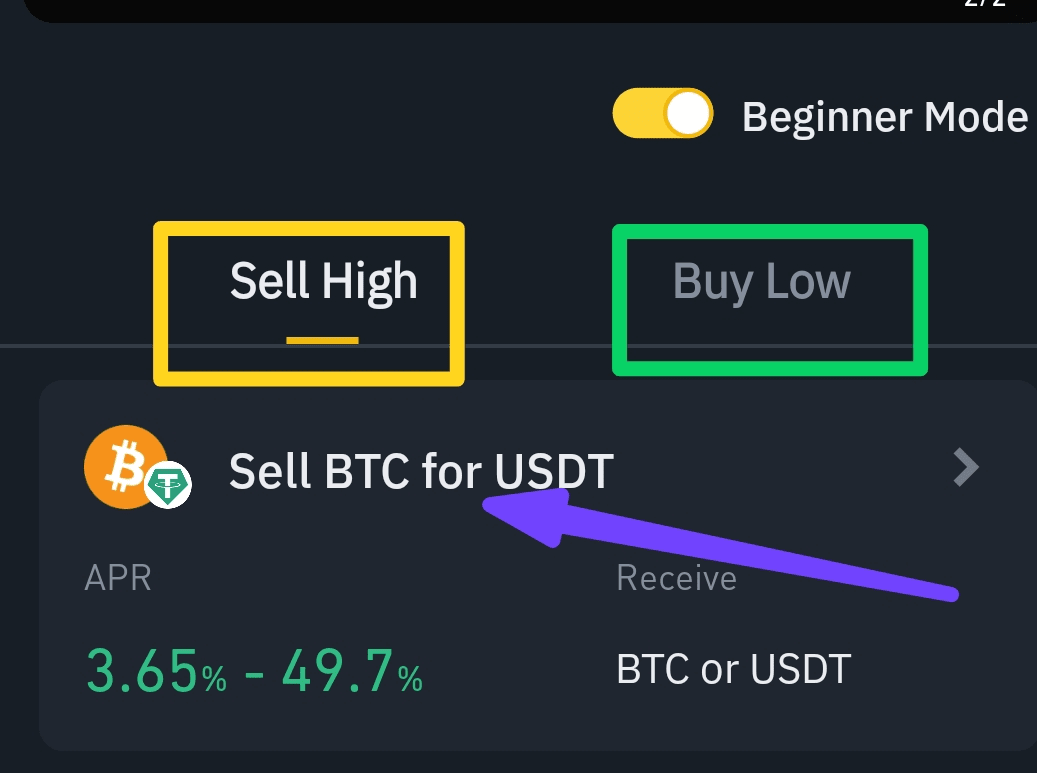Toggle the Beginner Mode switch
The width and height of the screenshot is (1037, 773).
pos(662,114)
